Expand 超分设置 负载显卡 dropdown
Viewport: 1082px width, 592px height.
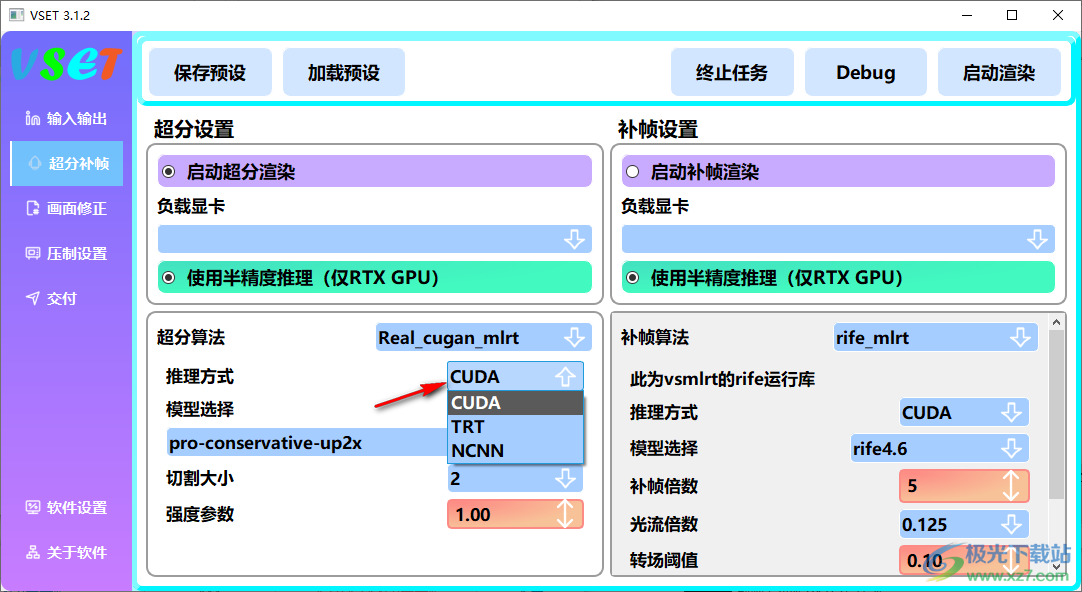tap(375, 239)
